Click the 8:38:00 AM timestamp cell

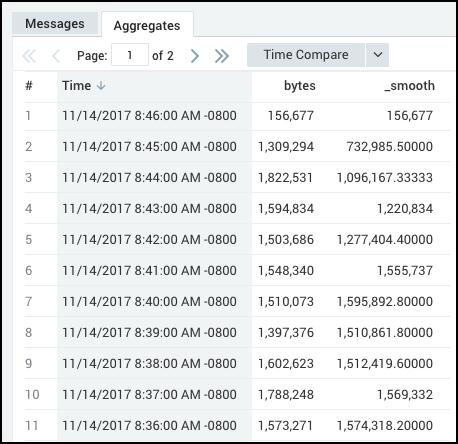pyautogui.click(x=149, y=364)
